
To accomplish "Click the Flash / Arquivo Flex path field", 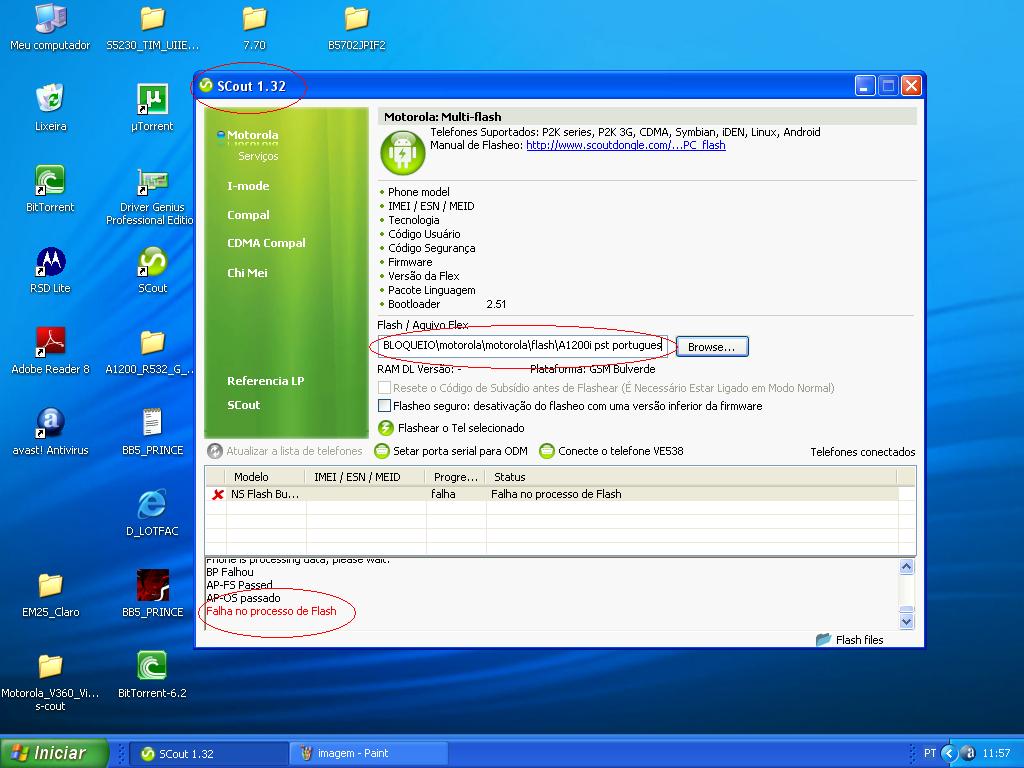I will coord(522,345).
